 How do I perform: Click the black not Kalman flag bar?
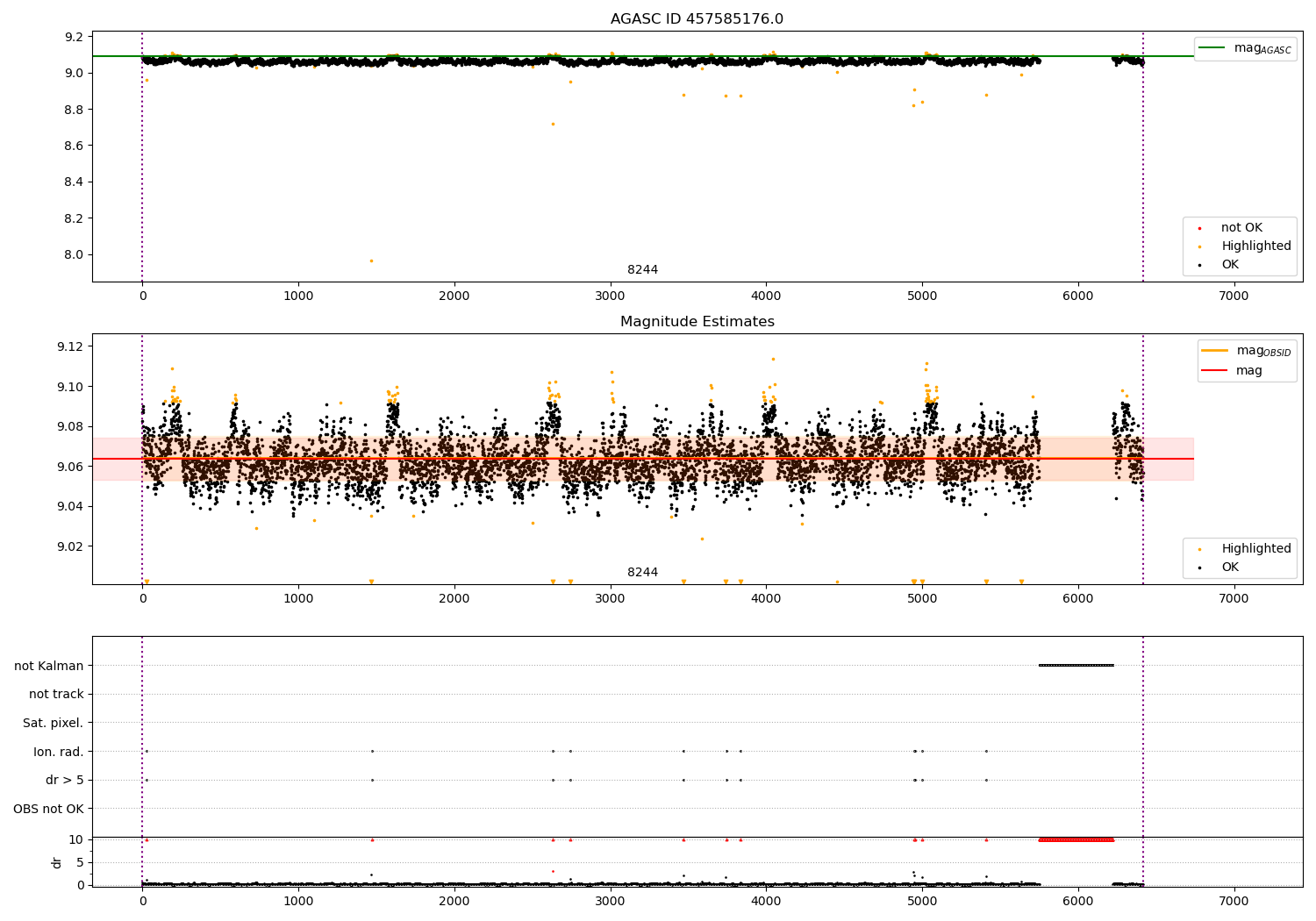1076,665
